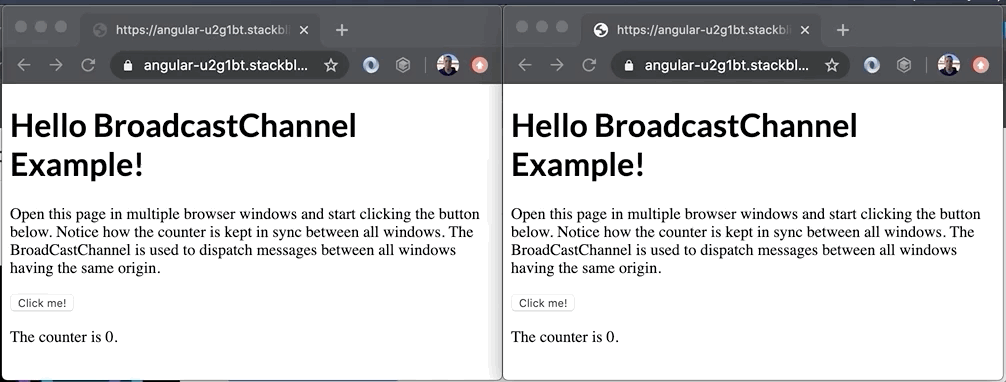Image resolution: width=1006 pixels, height=382 pixels.
Task: Click the blue circular extension icon in the right window
Action: point(872,65)
